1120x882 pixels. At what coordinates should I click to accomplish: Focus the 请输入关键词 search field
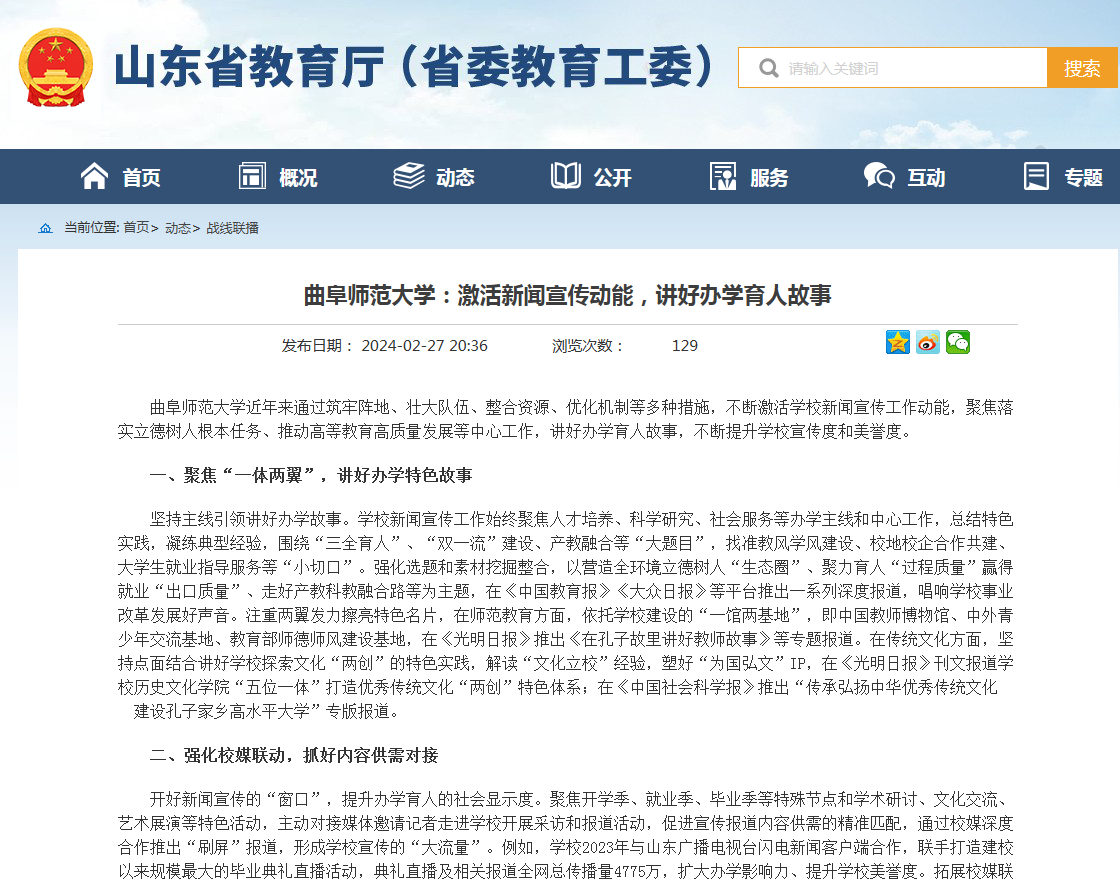pyautogui.click(x=910, y=68)
